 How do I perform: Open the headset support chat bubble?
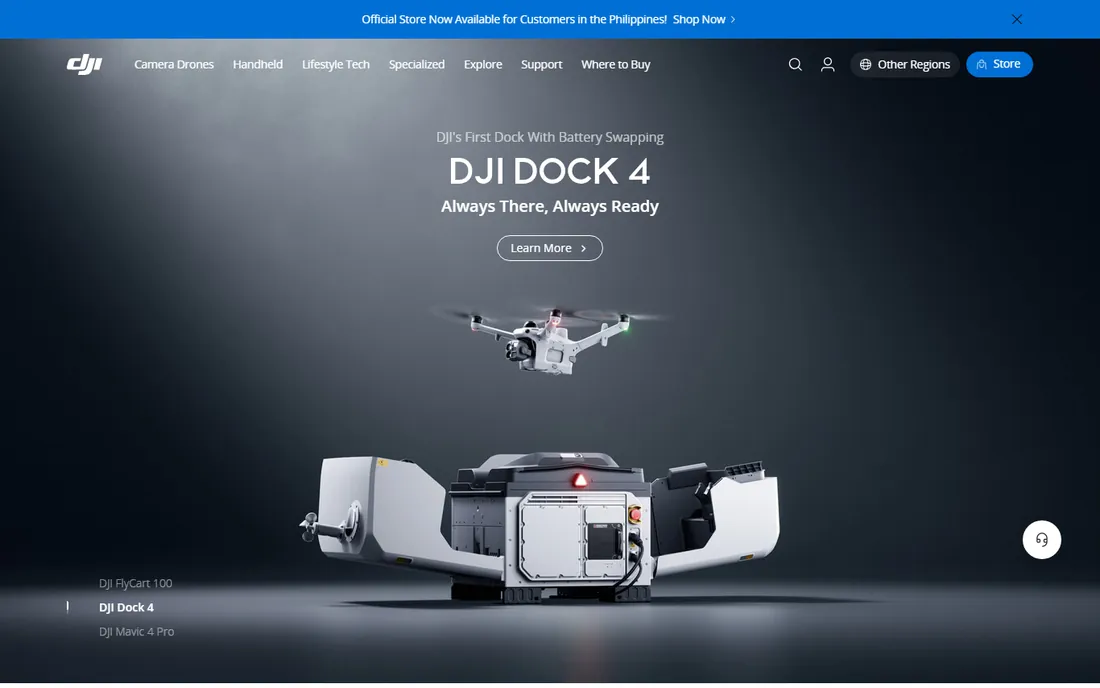tap(1042, 539)
